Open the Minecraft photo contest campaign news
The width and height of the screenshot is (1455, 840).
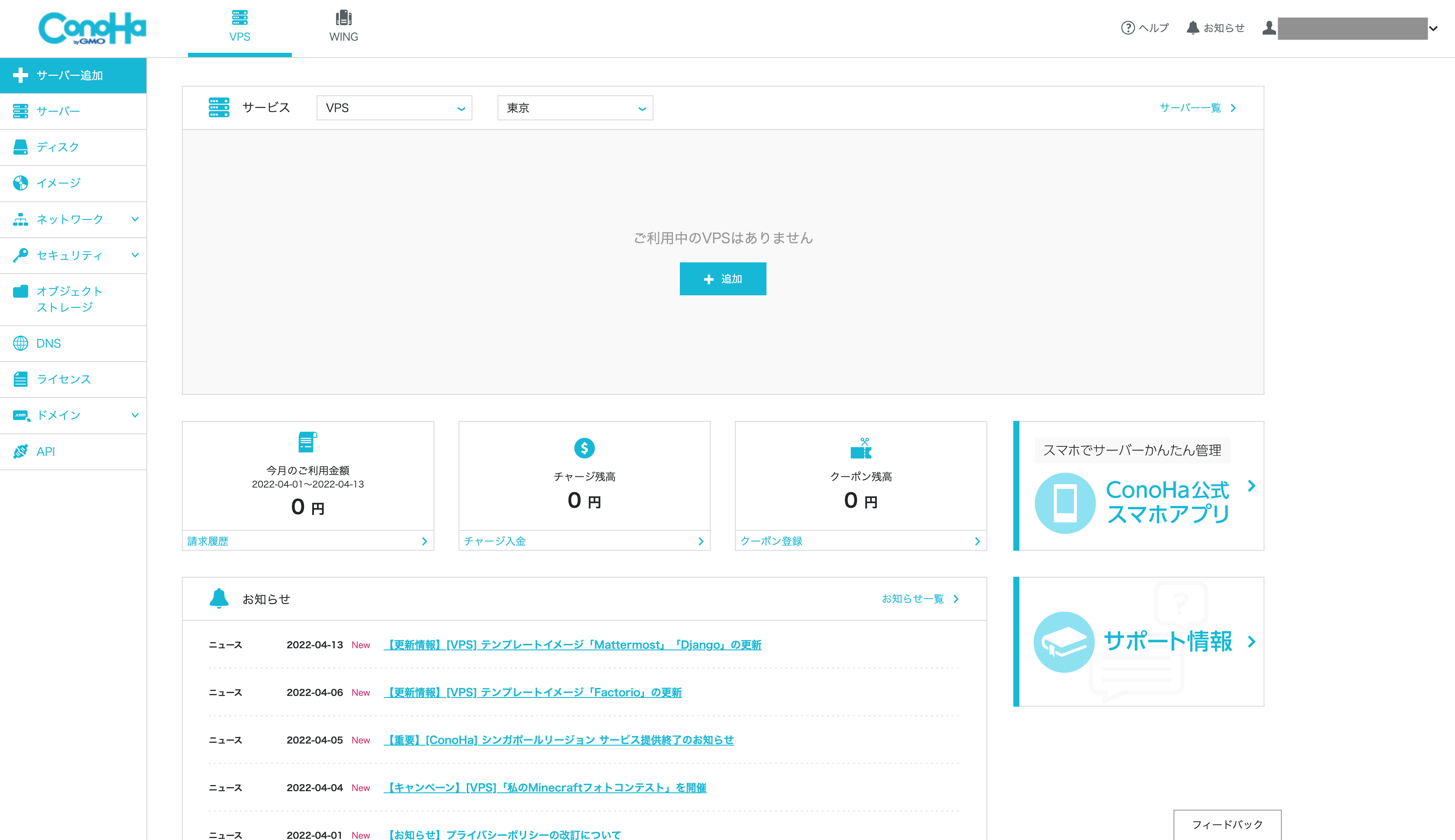545,788
